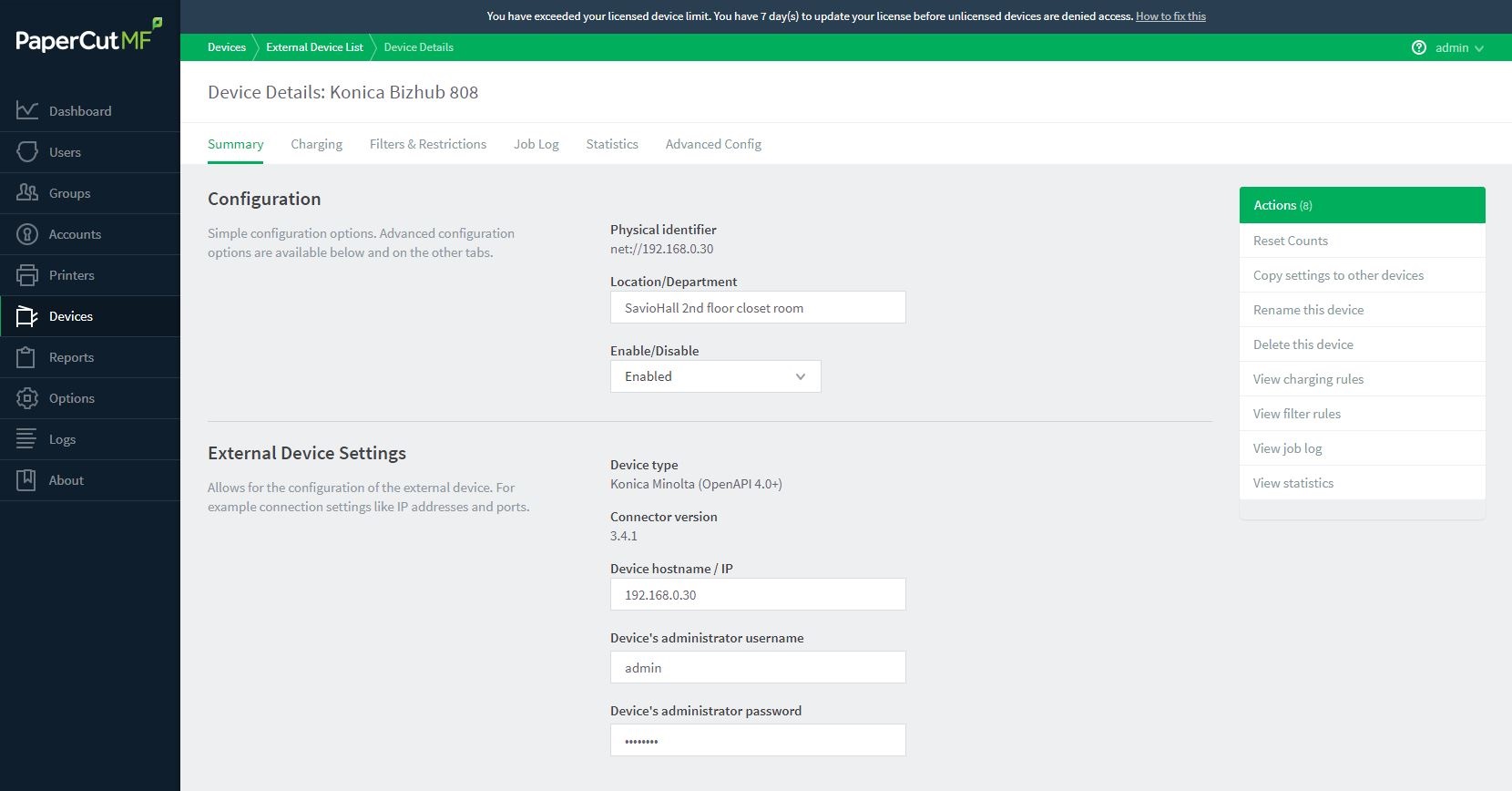1512x791 pixels.
Task: Click the help question mark icon
Action: pyautogui.click(x=1419, y=47)
